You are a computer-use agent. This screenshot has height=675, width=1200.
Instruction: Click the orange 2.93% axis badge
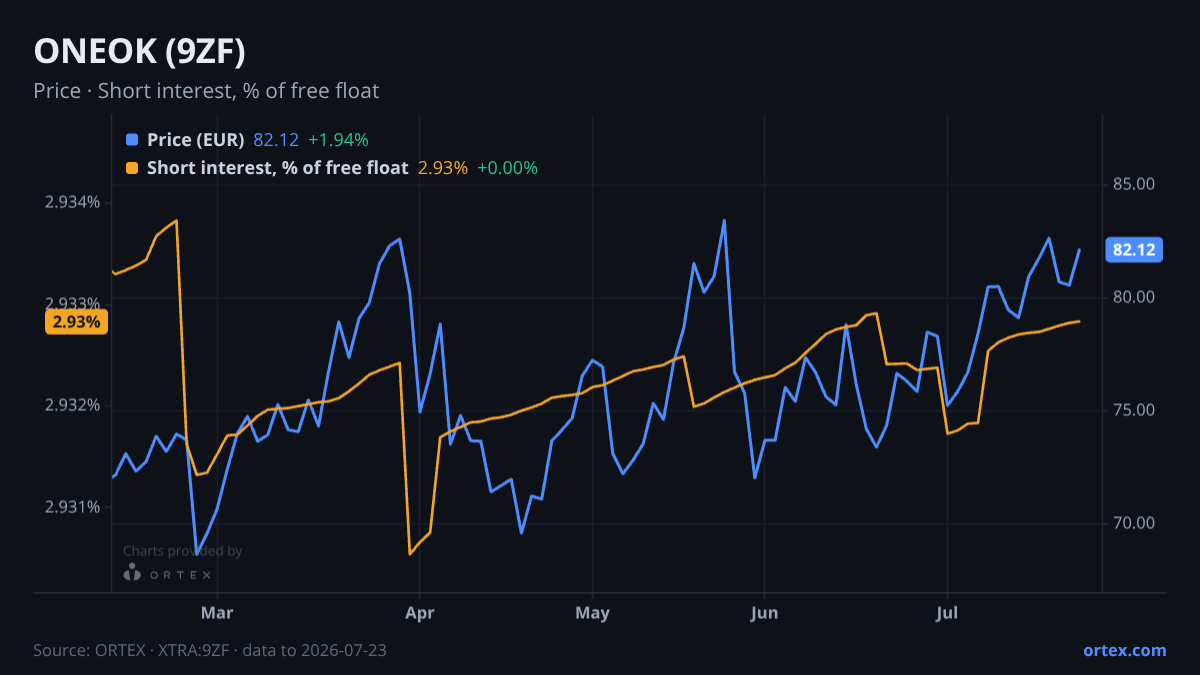point(76,322)
